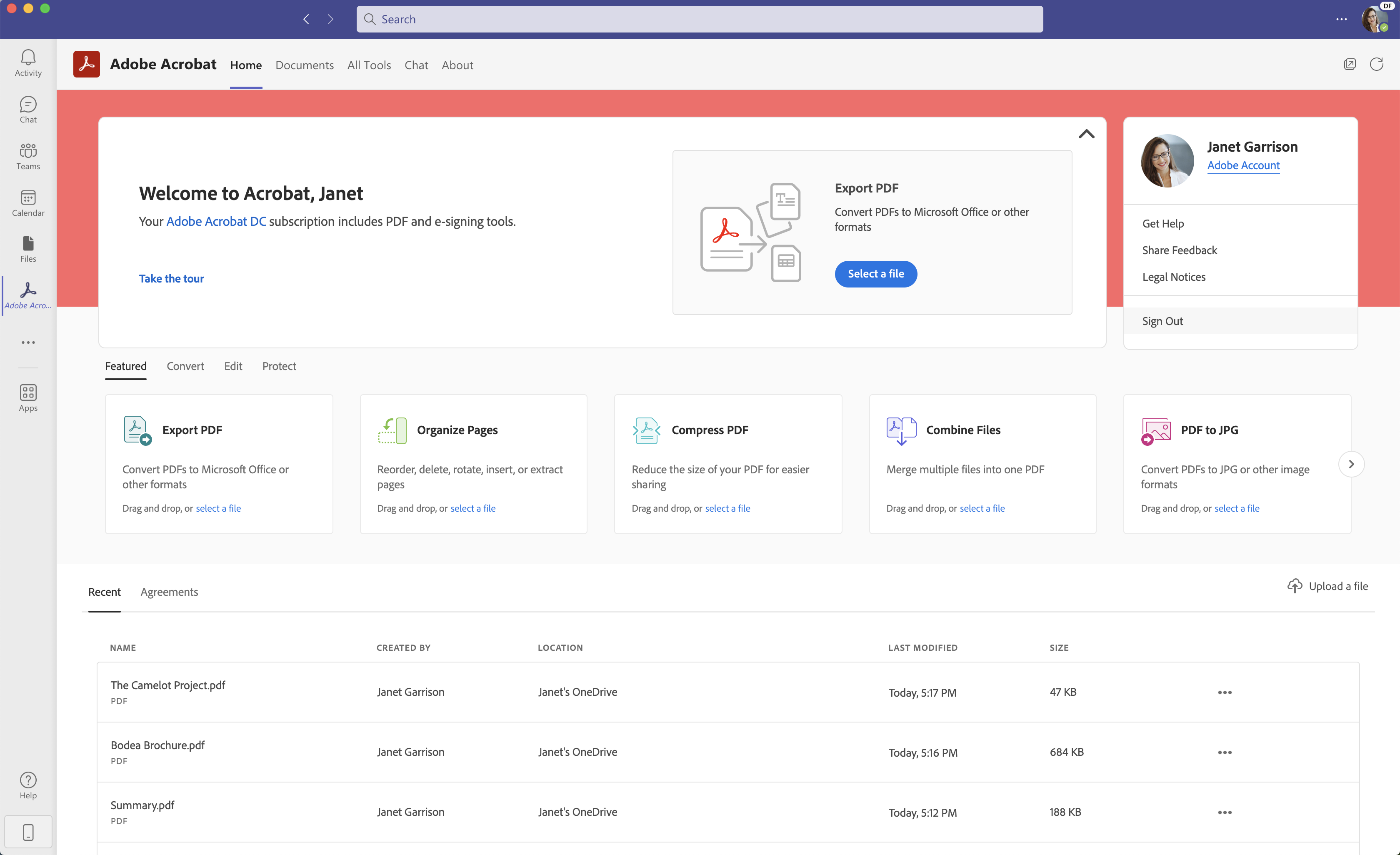This screenshot has height=855, width=1400.
Task: Open the Activity feed
Action: (x=28, y=62)
